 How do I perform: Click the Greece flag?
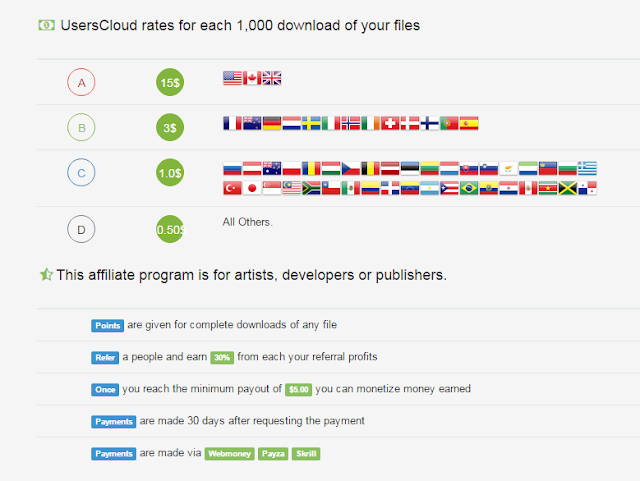click(587, 168)
